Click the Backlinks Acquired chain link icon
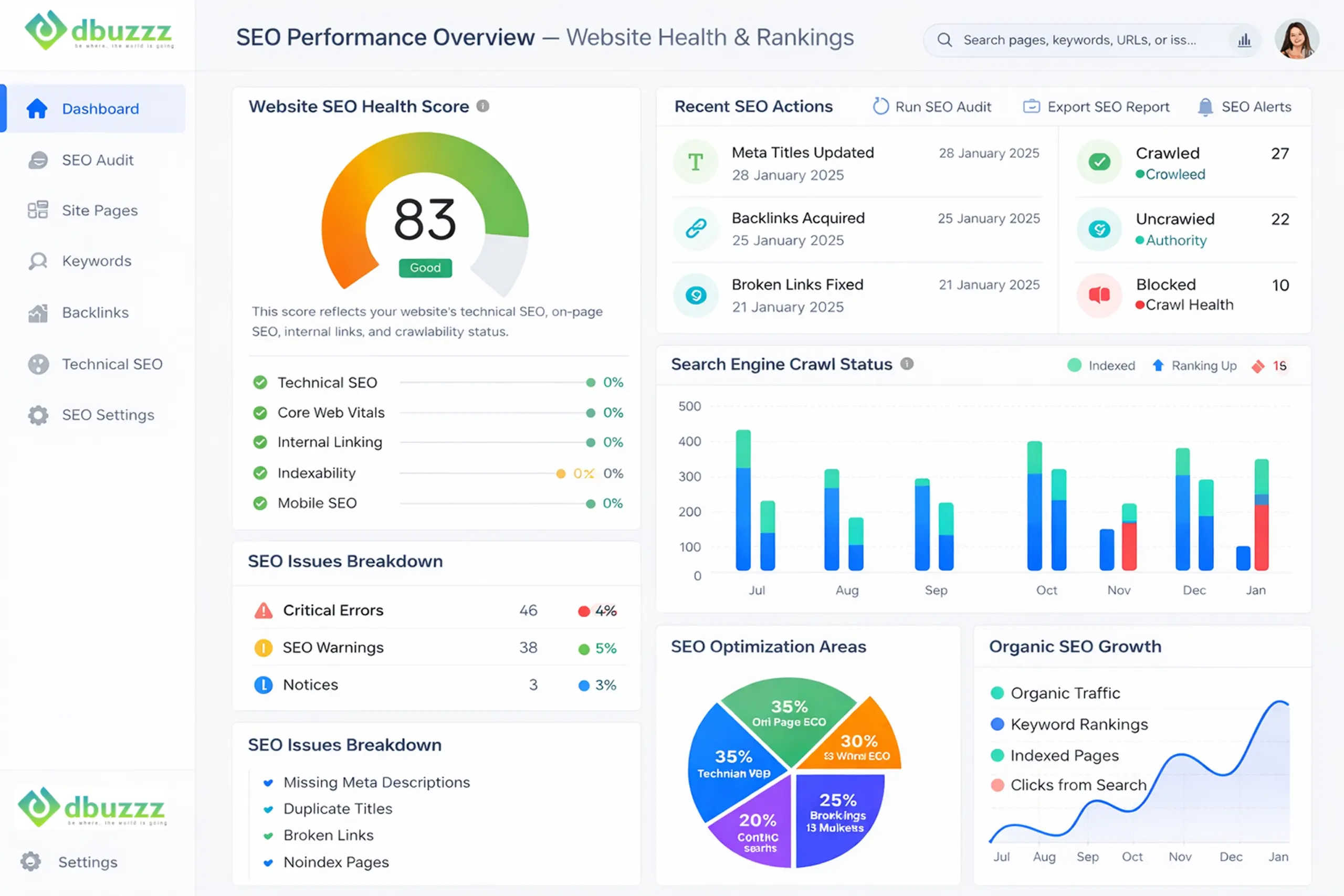The height and width of the screenshot is (896, 1344). 696,228
